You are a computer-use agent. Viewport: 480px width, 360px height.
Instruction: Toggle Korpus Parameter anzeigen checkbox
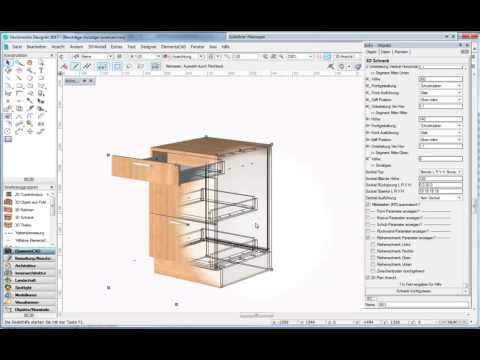point(368,218)
